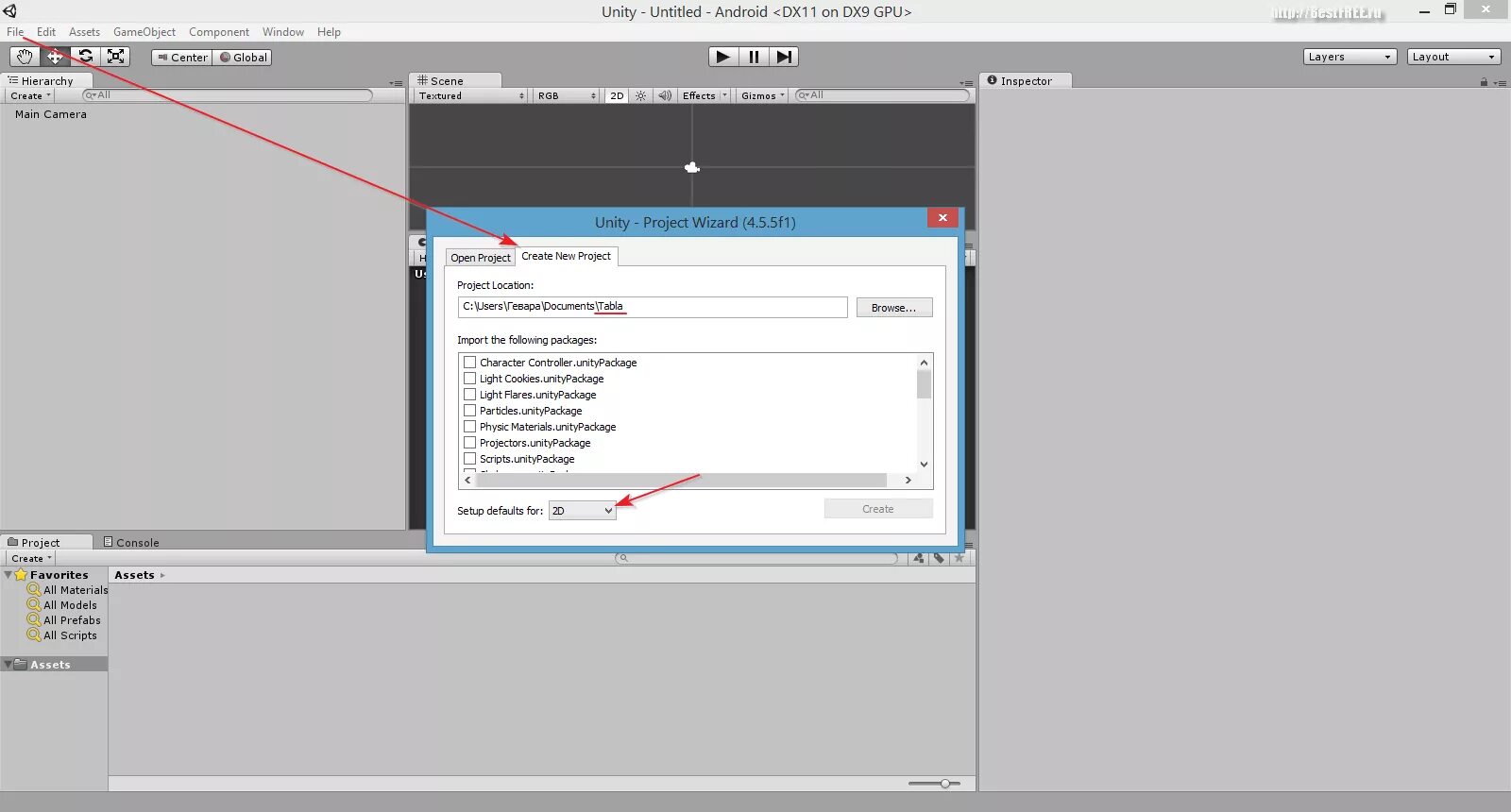Open the RGB render mode dropdown
1511x812 pixels.
click(567, 95)
